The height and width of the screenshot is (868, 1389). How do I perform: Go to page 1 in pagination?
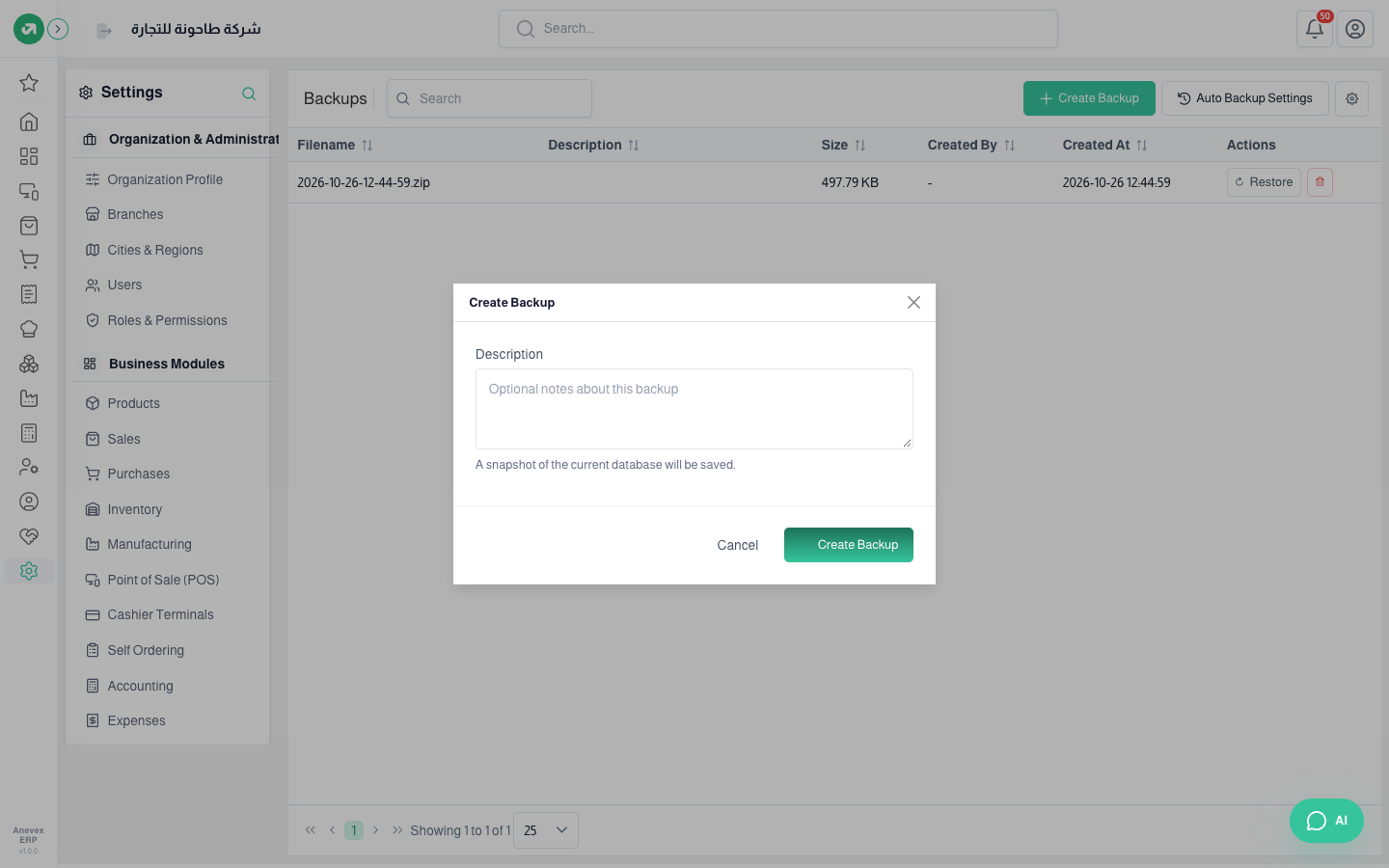click(x=354, y=830)
